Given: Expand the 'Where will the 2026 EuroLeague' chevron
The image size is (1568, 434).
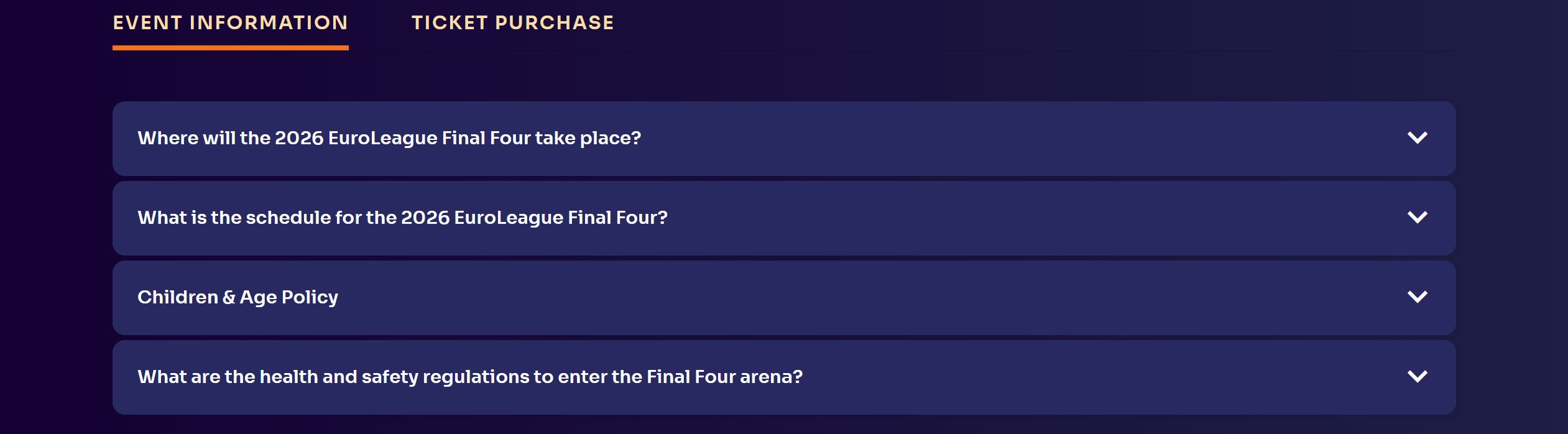Looking at the screenshot, I should point(1417,137).
